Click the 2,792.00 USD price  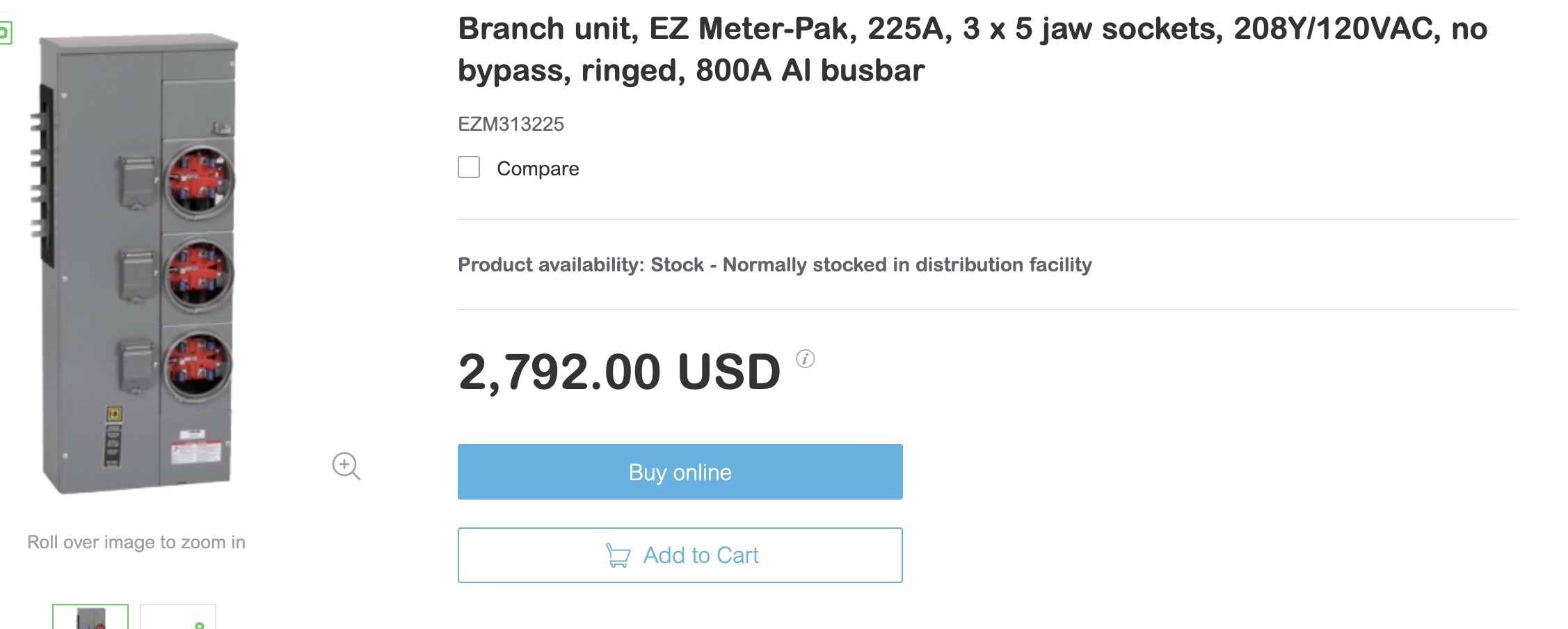(619, 372)
